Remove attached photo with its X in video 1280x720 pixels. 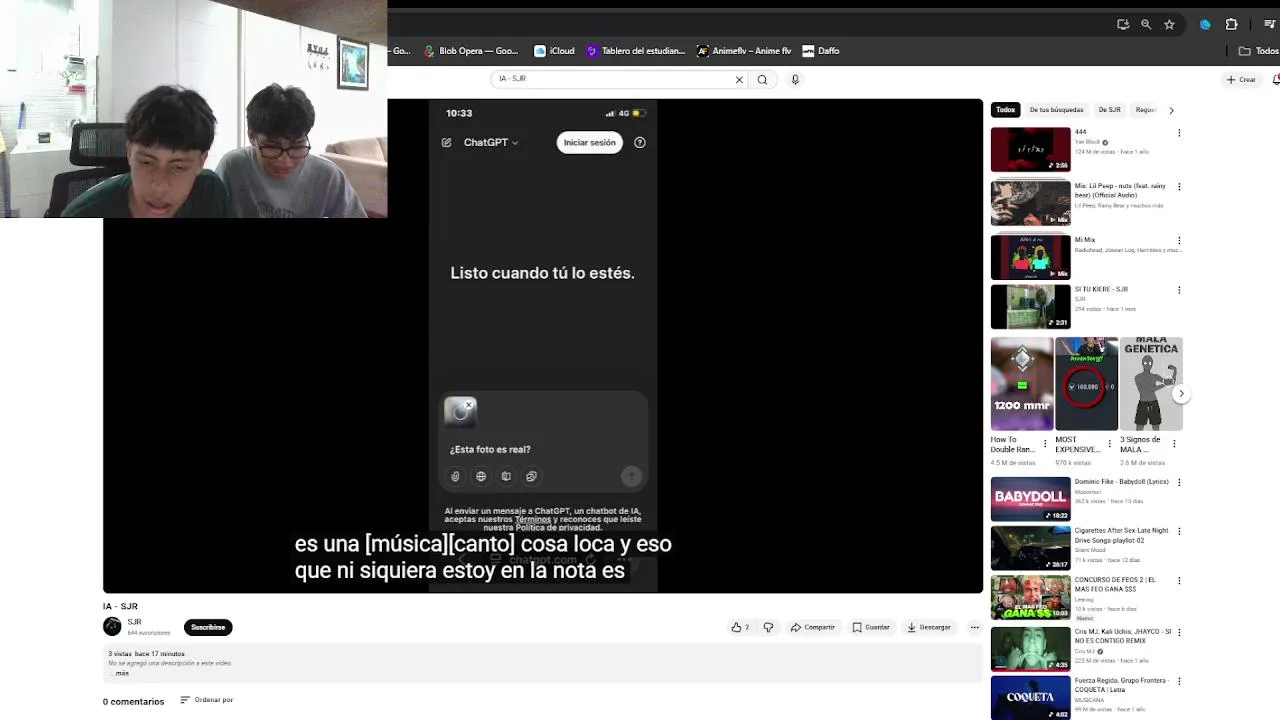(x=468, y=405)
